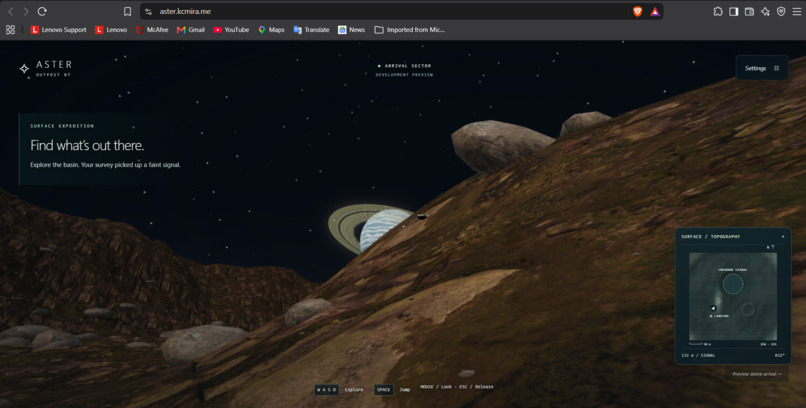806x408 pixels.
Task: Click the 132 m / Signal distance readout
Action: pos(698,355)
